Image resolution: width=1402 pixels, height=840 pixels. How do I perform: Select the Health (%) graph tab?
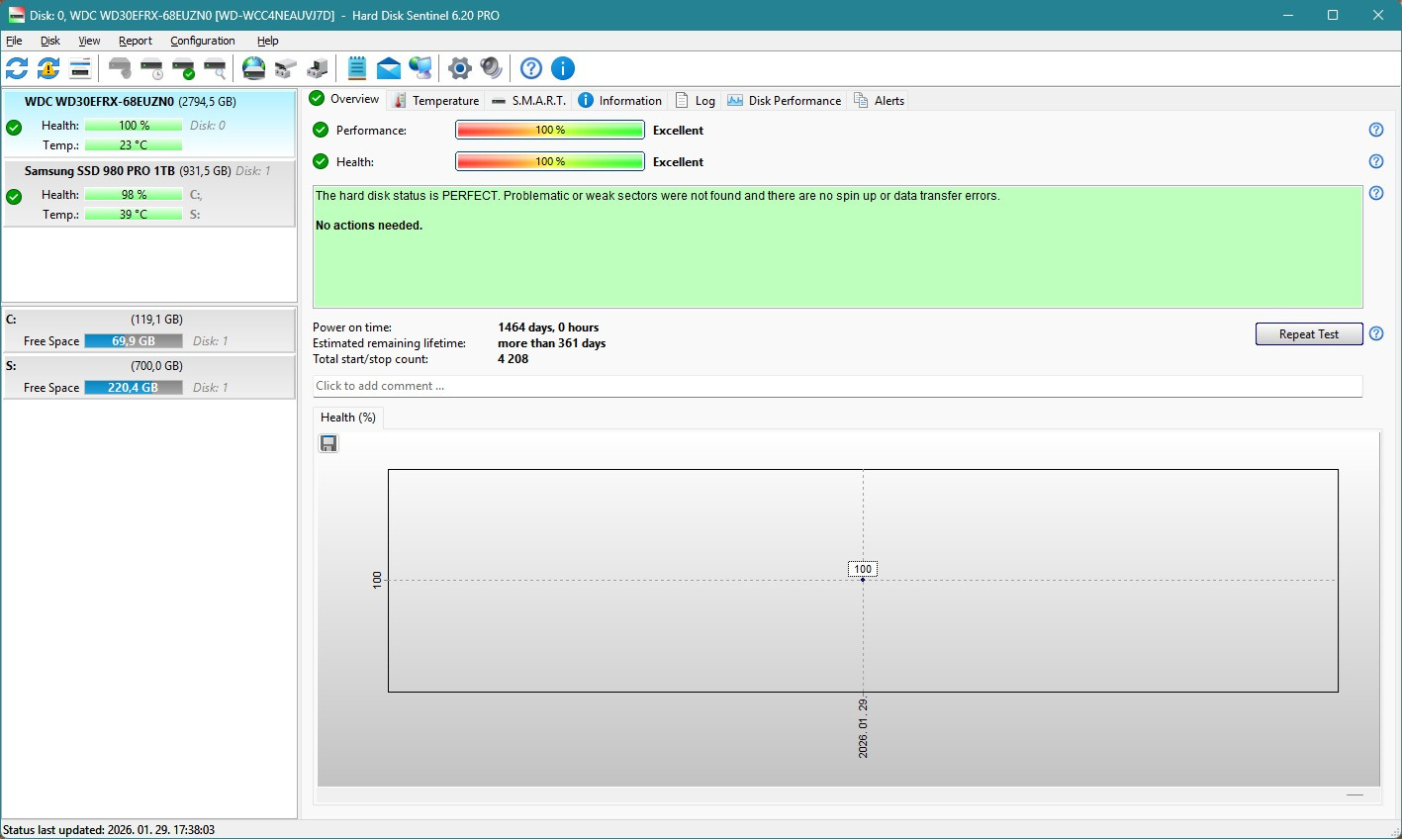[x=348, y=418]
